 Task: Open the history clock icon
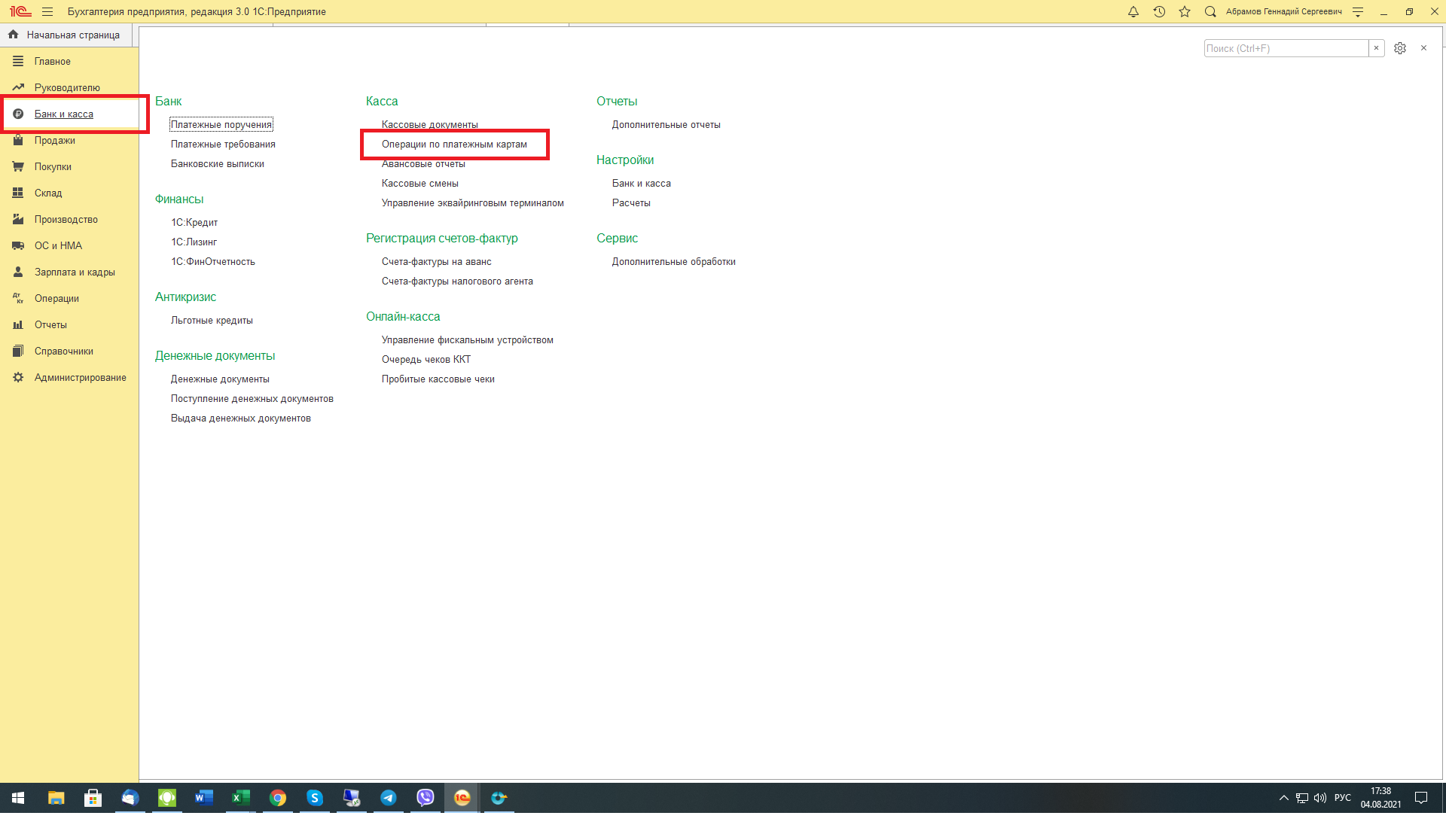pos(1159,11)
